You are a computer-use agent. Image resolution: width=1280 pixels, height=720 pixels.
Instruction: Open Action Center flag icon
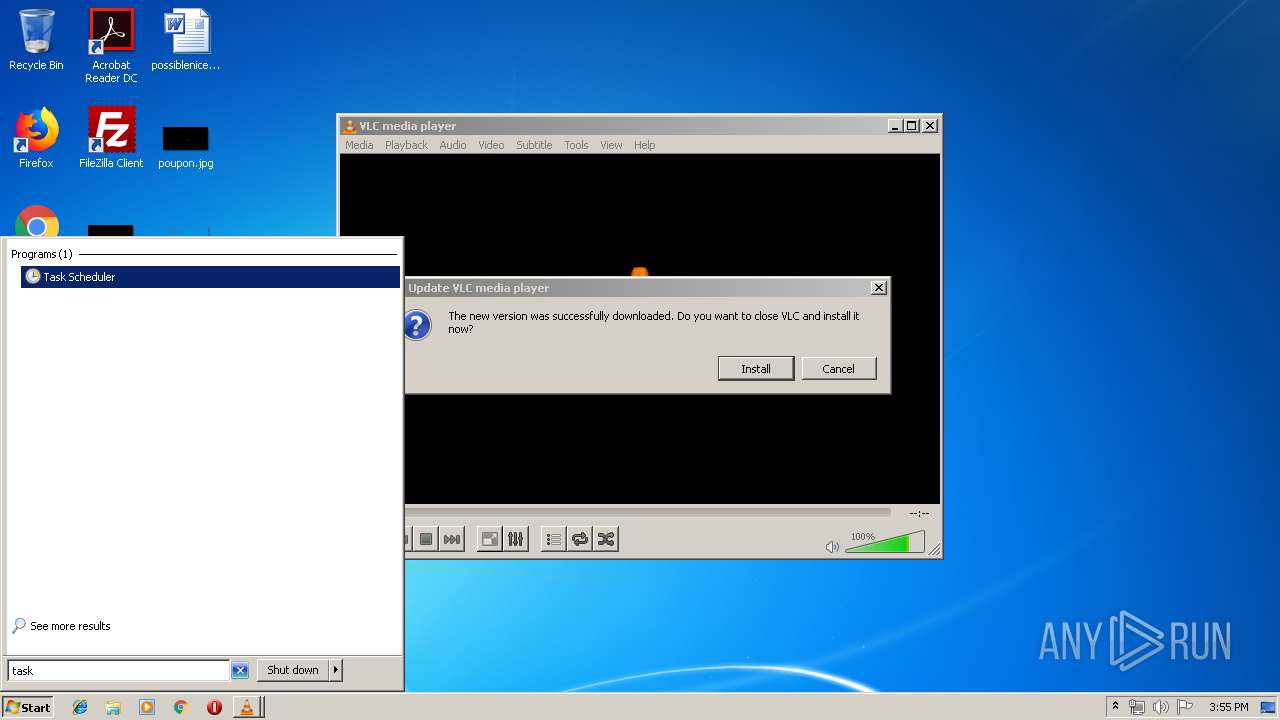click(1185, 707)
